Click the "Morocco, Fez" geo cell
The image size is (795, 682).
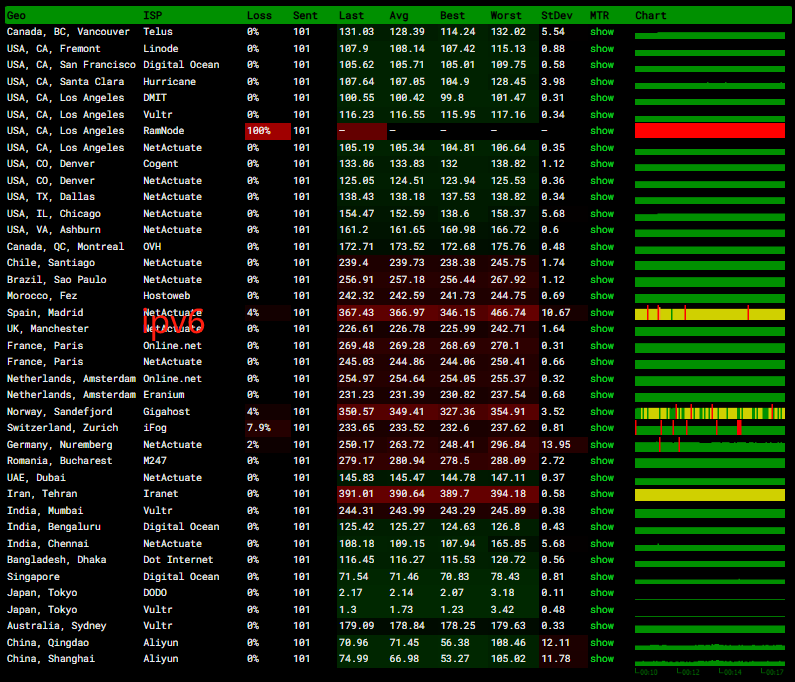(x=42, y=296)
